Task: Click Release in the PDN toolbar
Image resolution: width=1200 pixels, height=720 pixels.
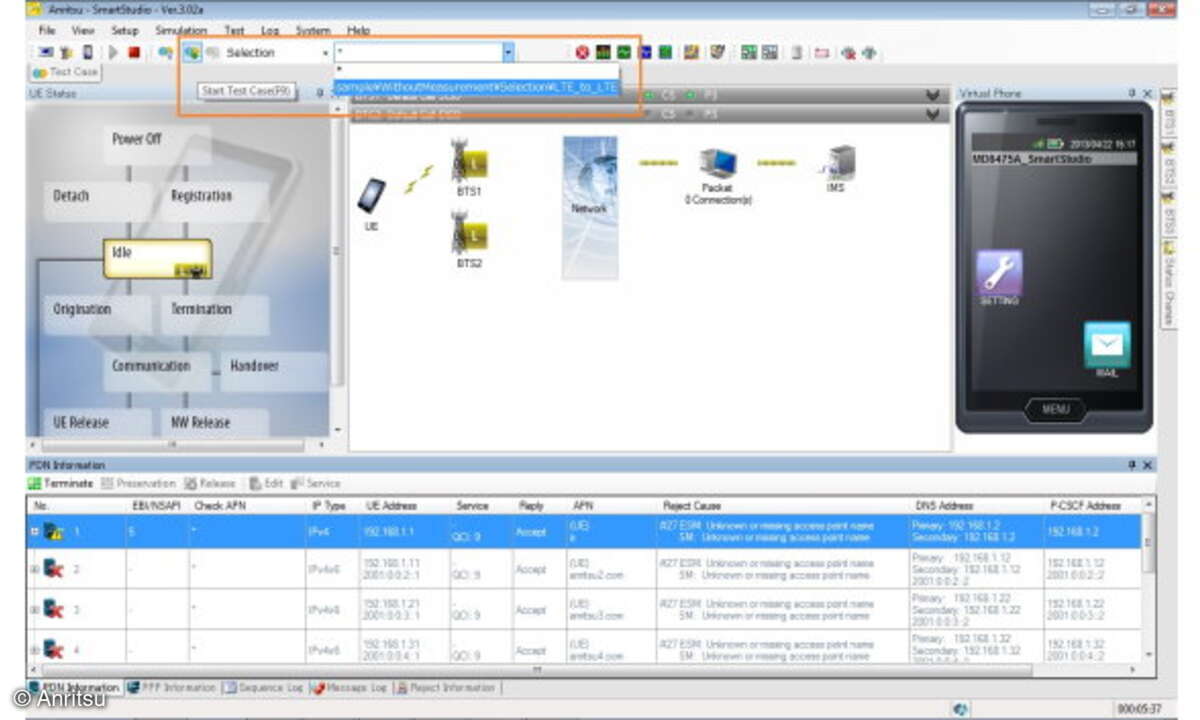Action: (210, 484)
